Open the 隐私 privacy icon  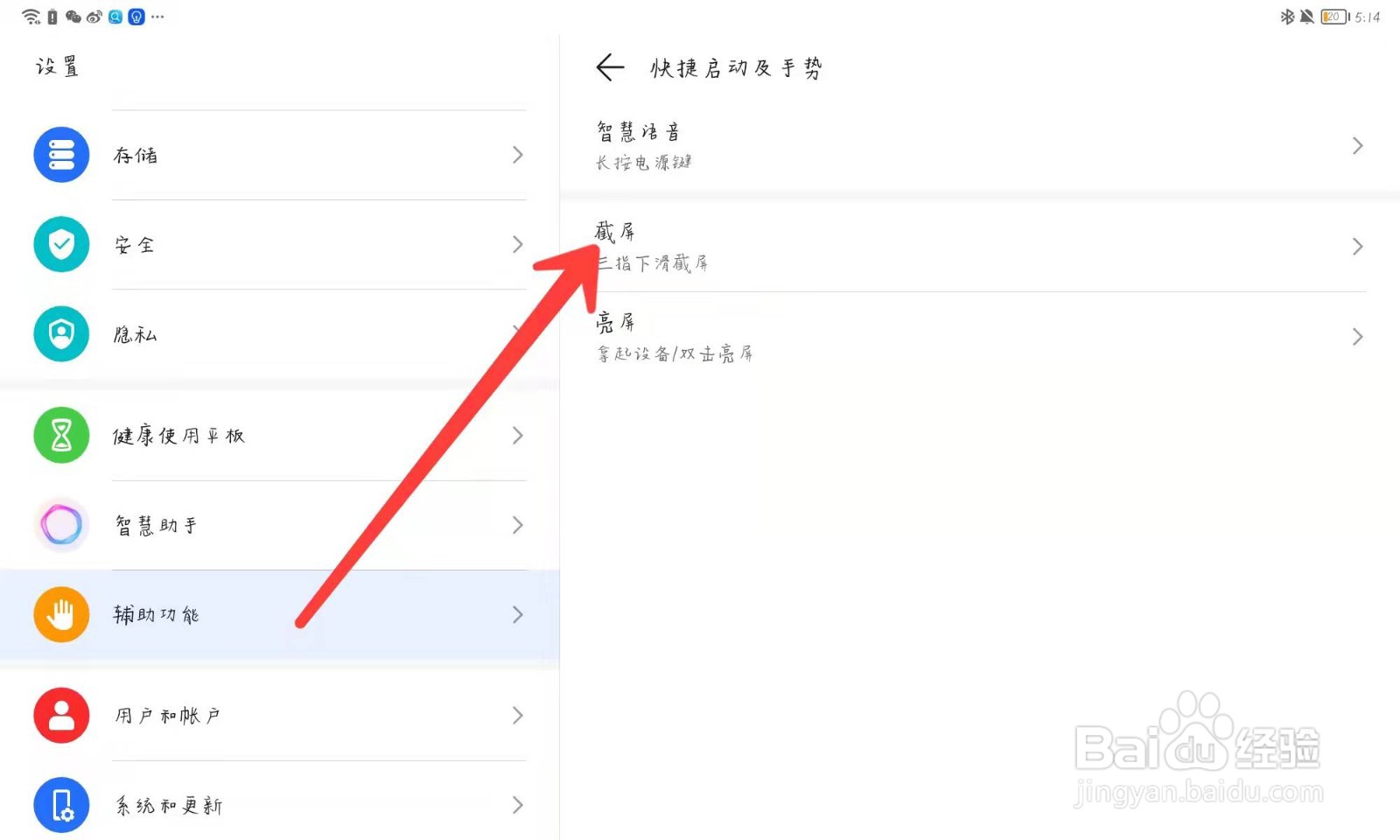click(x=61, y=333)
